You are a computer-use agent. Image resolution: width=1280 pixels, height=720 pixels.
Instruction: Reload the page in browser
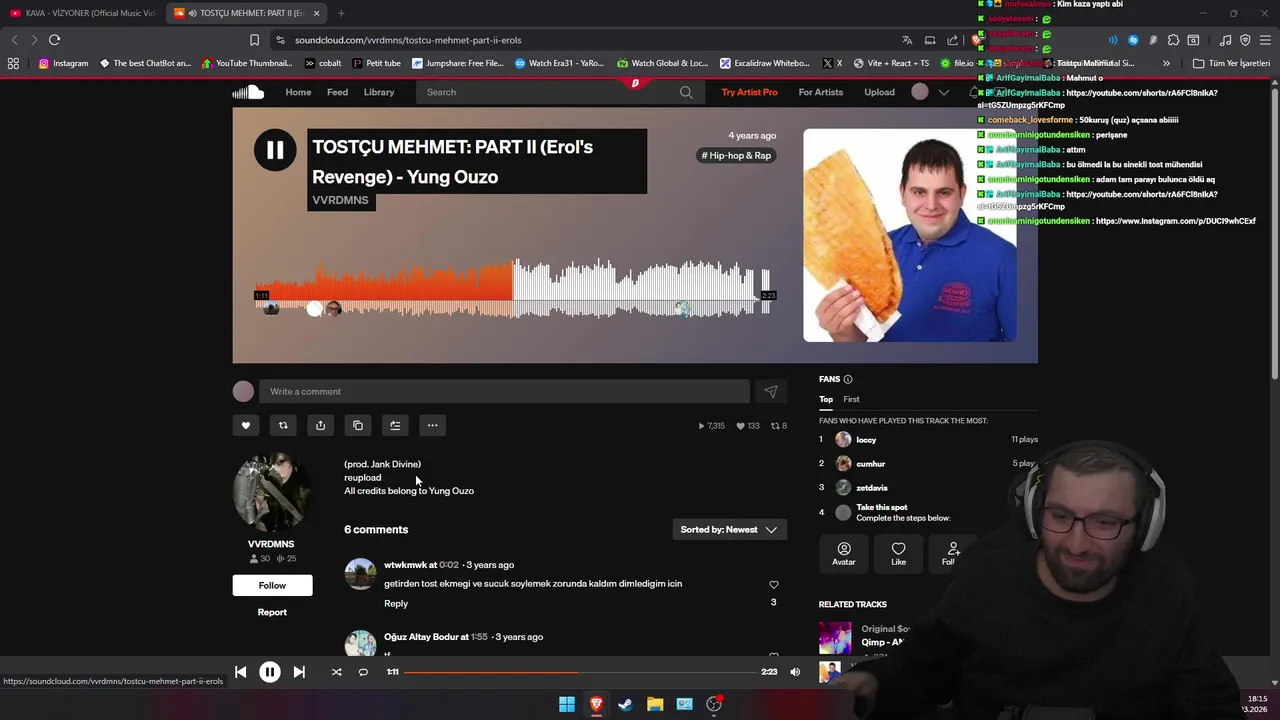pos(54,40)
